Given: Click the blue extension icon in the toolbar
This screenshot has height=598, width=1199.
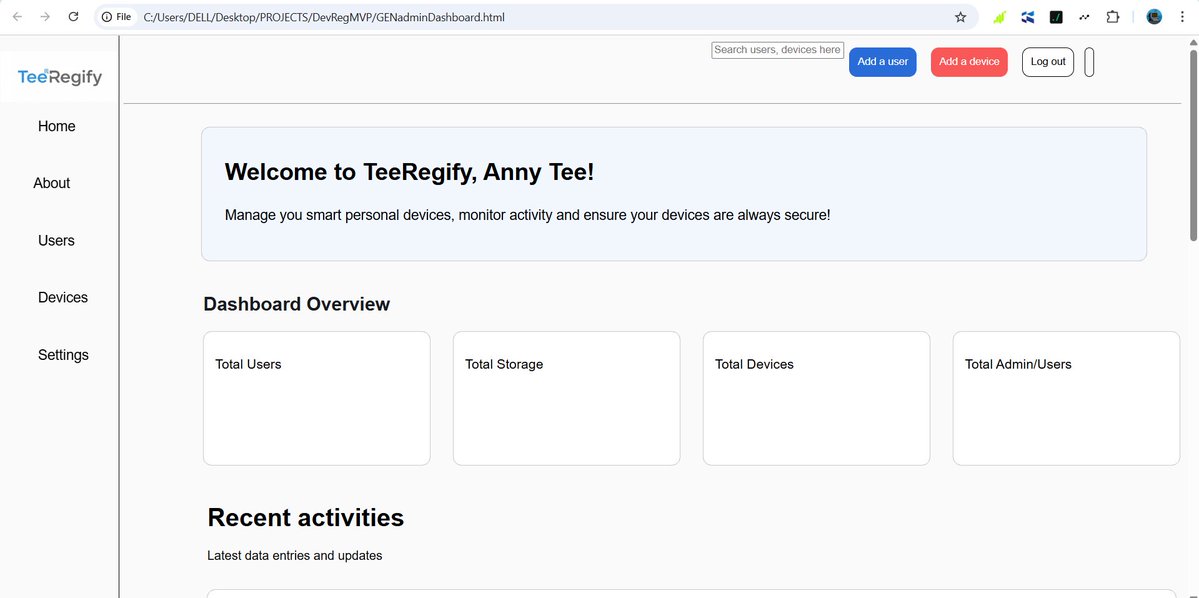Looking at the screenshot, I should click(x=1027, y=17).
